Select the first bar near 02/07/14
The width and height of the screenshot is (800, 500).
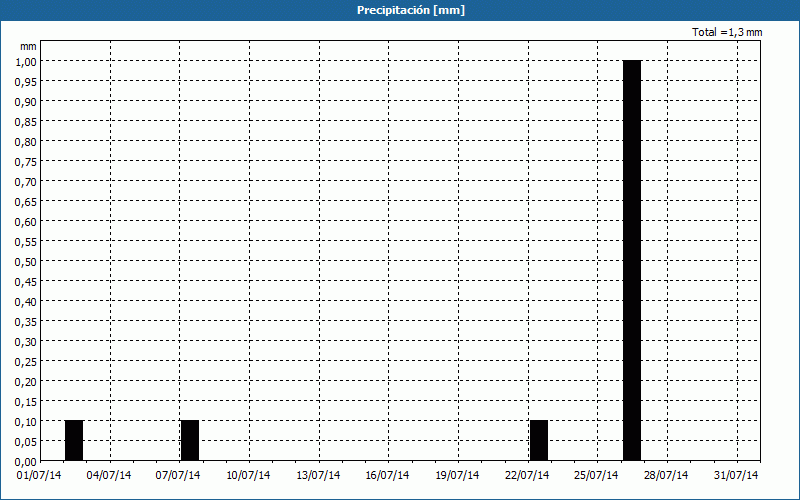tap(74, 440)
